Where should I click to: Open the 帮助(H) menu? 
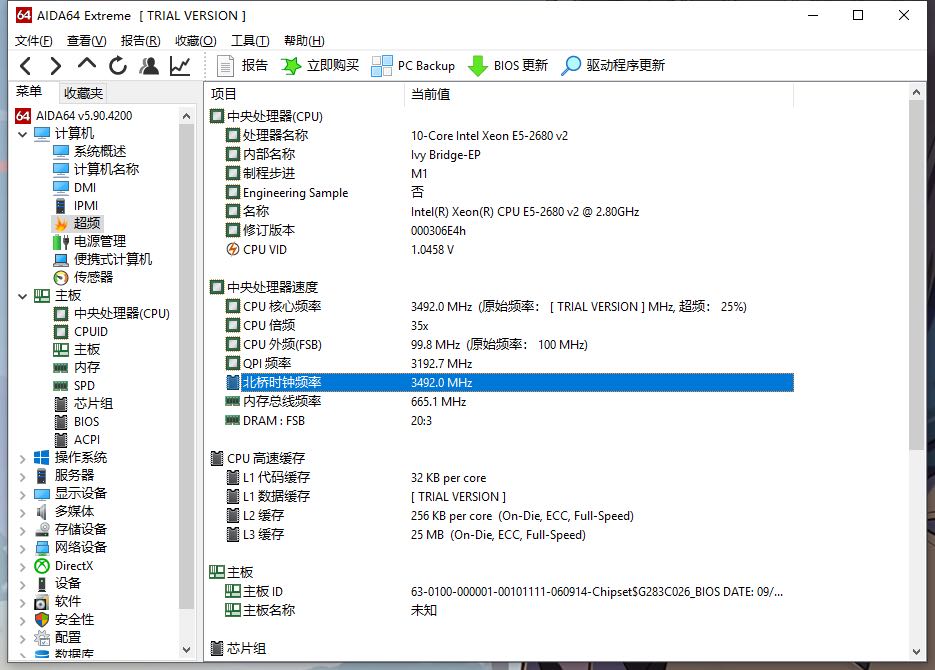pyautogui.click(x=304, y=41)
